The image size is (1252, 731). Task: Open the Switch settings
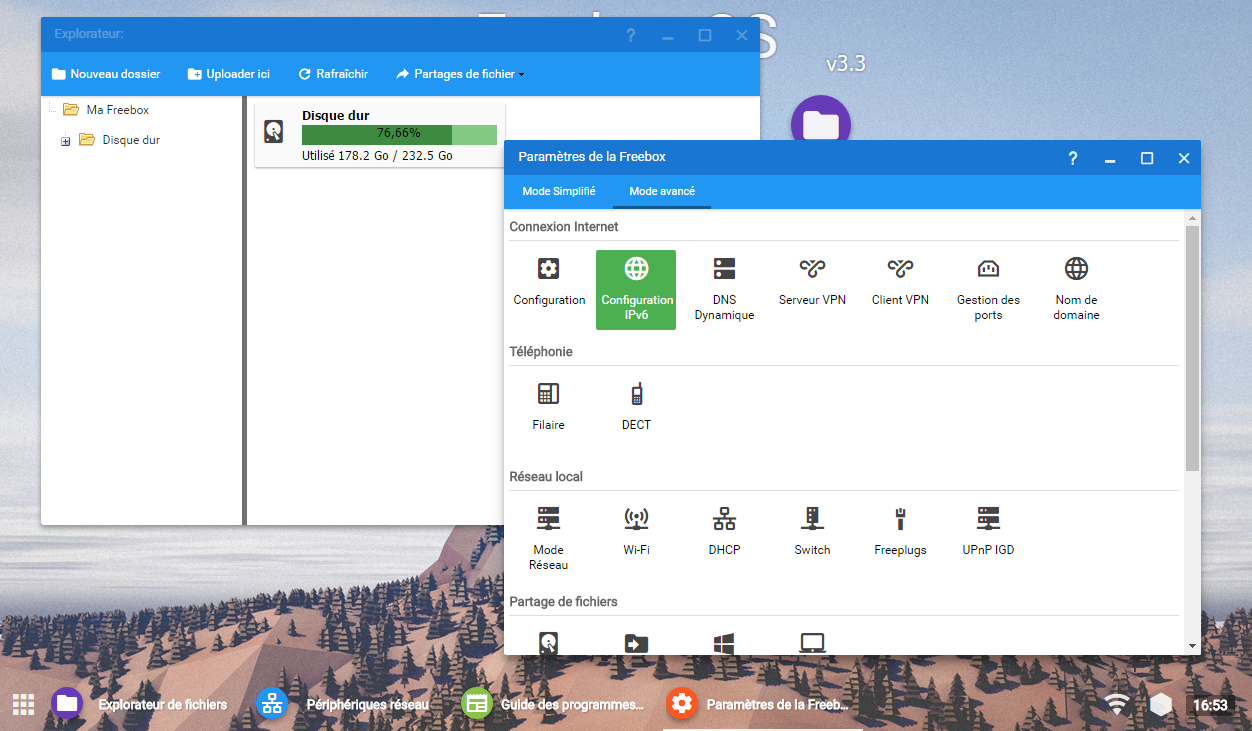point(812,532)
